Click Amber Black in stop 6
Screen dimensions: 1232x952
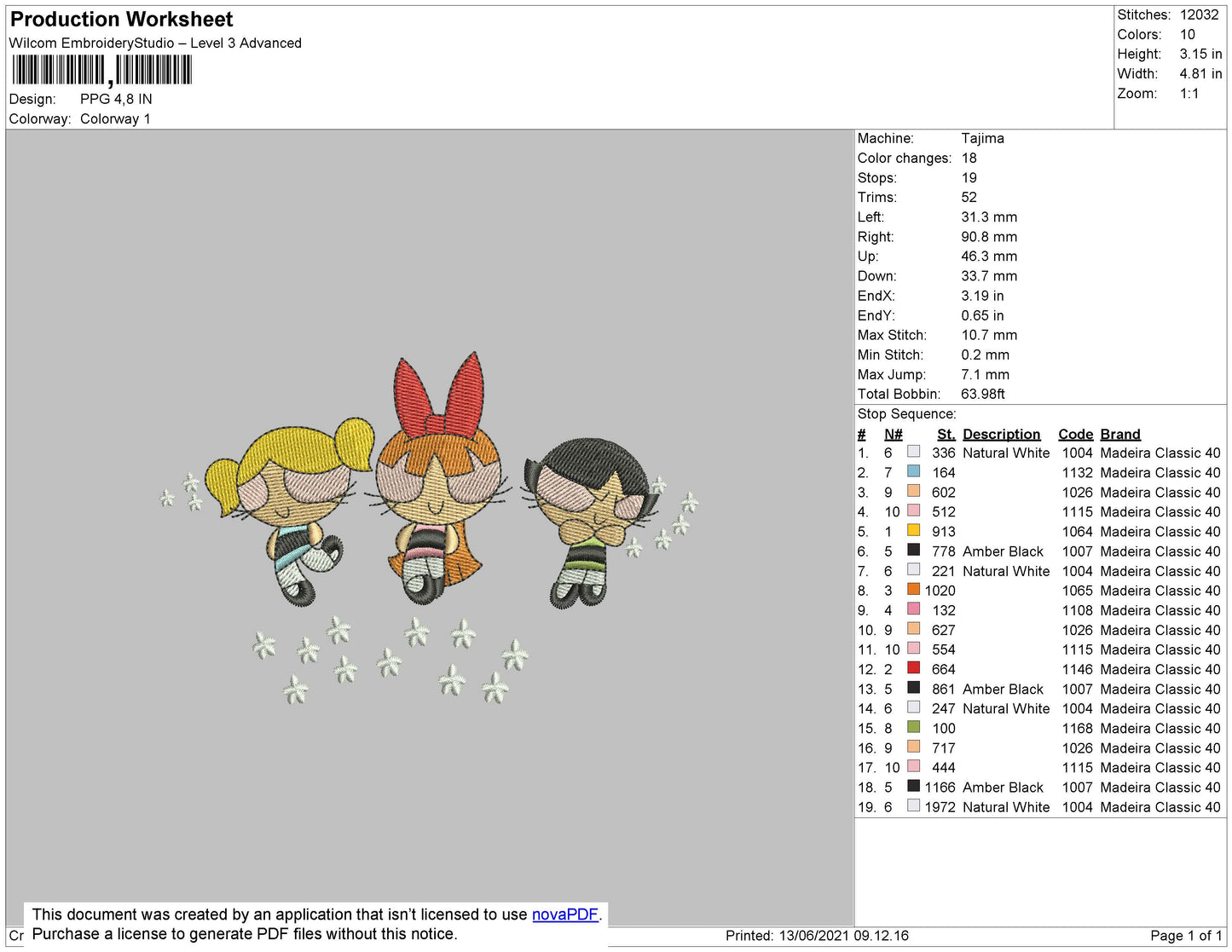pyautogui.click(x=1003, y=551)
